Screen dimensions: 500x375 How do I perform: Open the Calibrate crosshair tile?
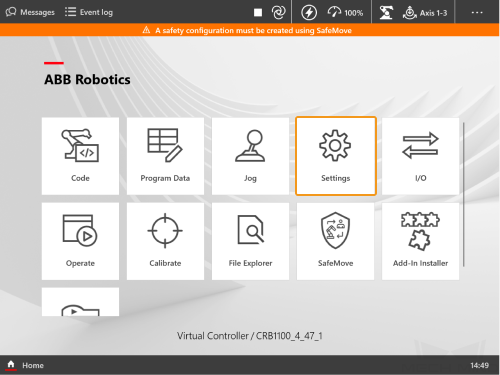[x=165, y=241]
